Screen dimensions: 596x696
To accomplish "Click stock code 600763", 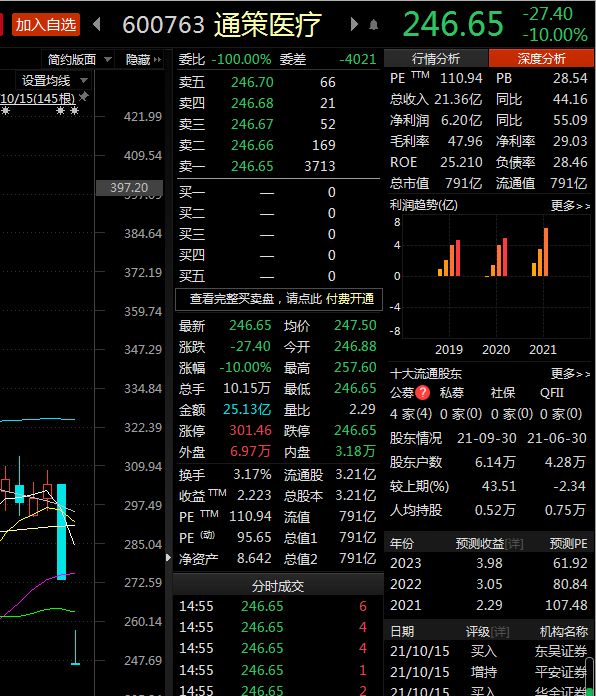I will pos(163,24).
